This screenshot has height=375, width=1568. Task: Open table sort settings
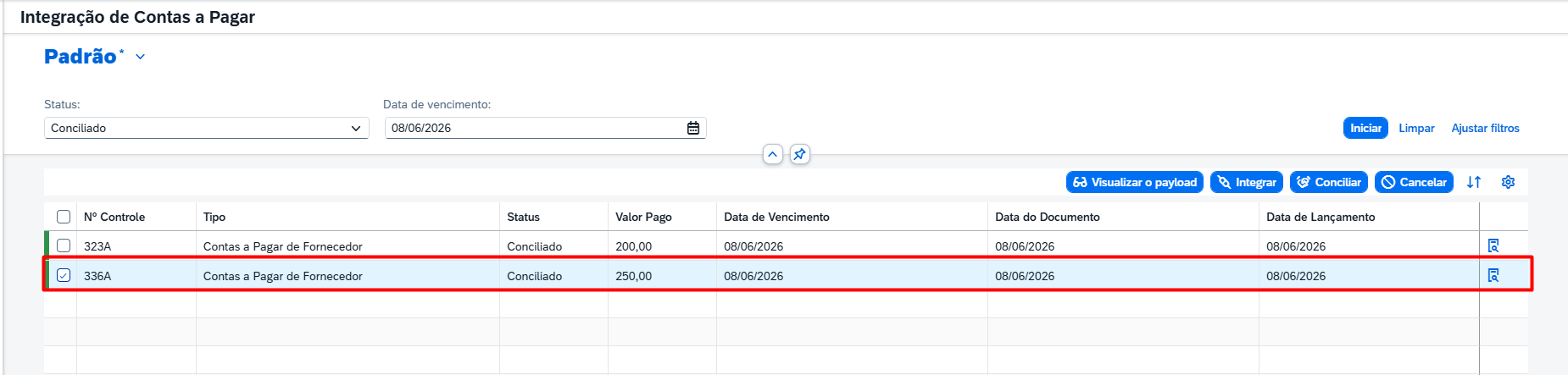click(1474, 182)
